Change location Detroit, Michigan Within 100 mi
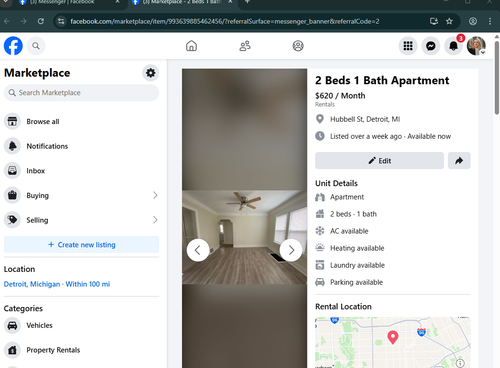The height and width of the screenshot is (368, 500). click(57, 284)
